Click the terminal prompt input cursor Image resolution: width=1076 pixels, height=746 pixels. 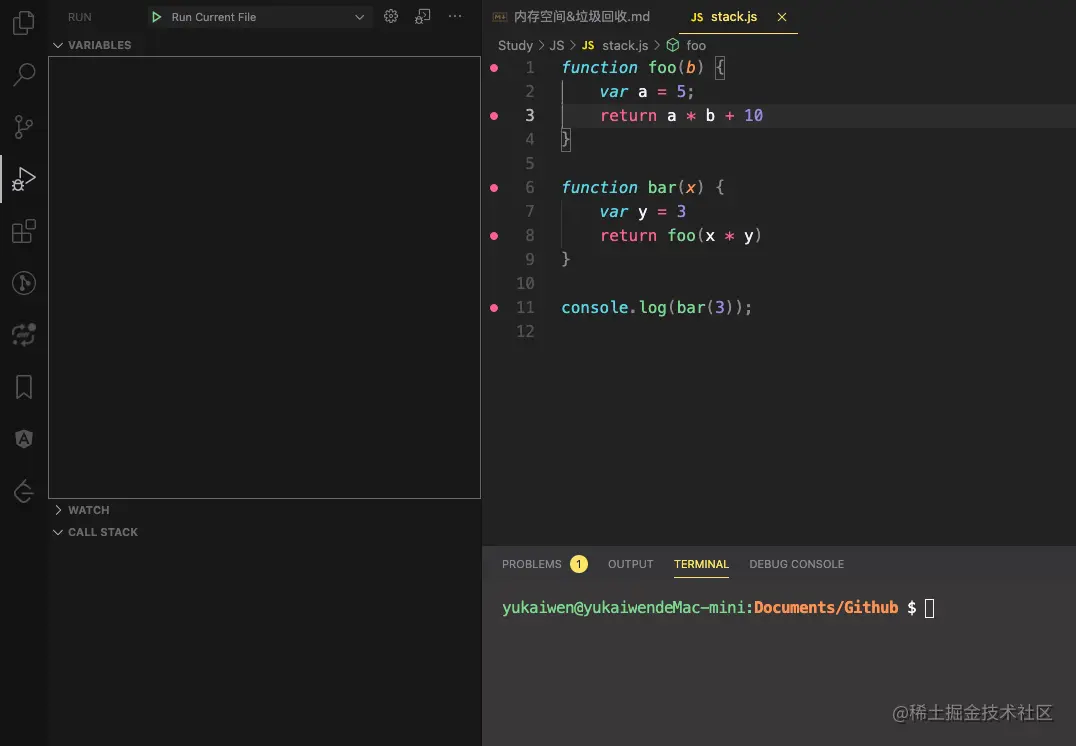[x=929, y=608]
